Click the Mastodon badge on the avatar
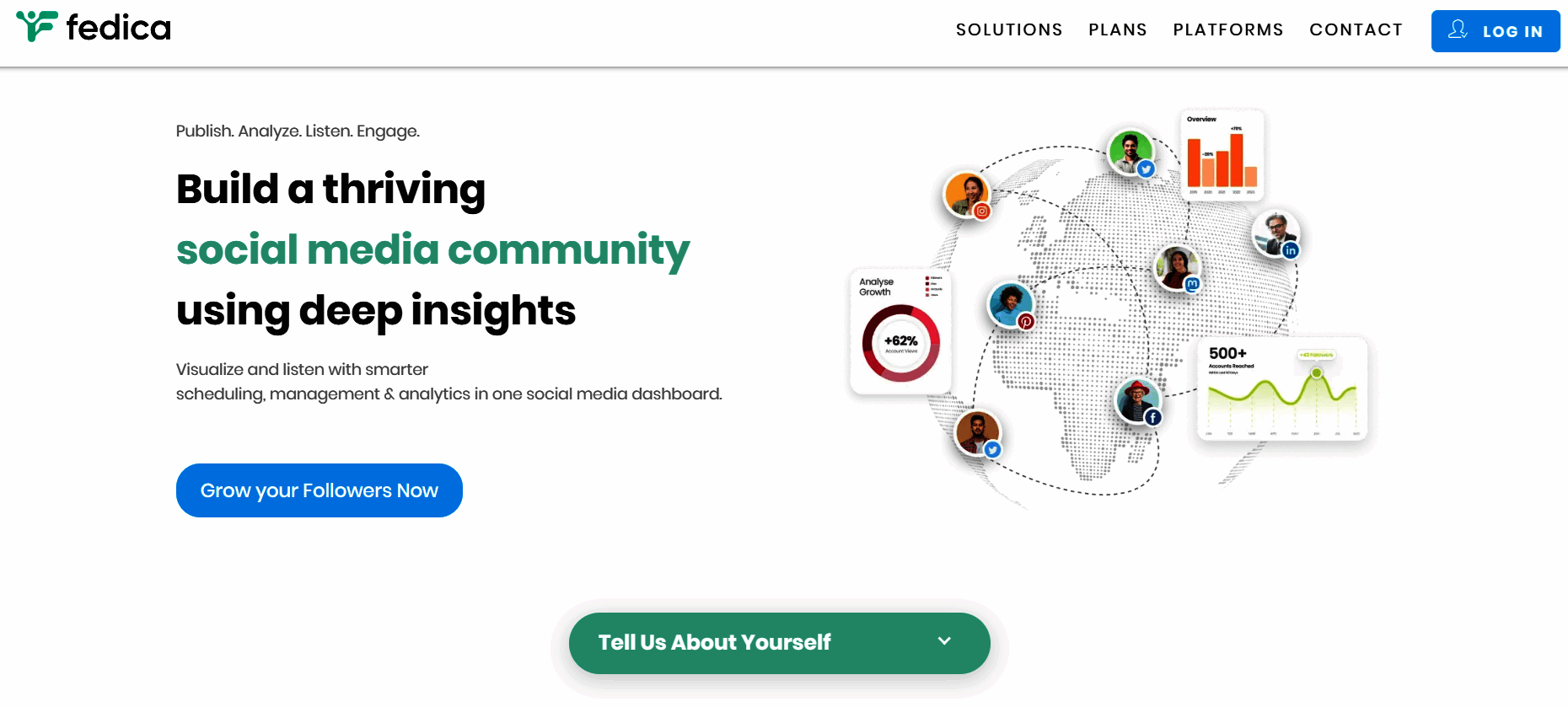The height and width of the screenshot is (707, 1568). pyautogui.click(x=1192, y=285)
